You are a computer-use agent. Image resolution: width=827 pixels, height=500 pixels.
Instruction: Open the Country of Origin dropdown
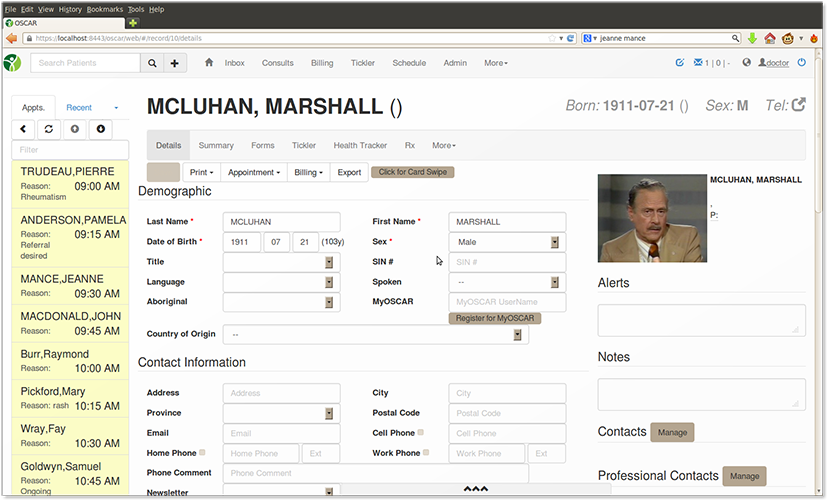[376, 334]
